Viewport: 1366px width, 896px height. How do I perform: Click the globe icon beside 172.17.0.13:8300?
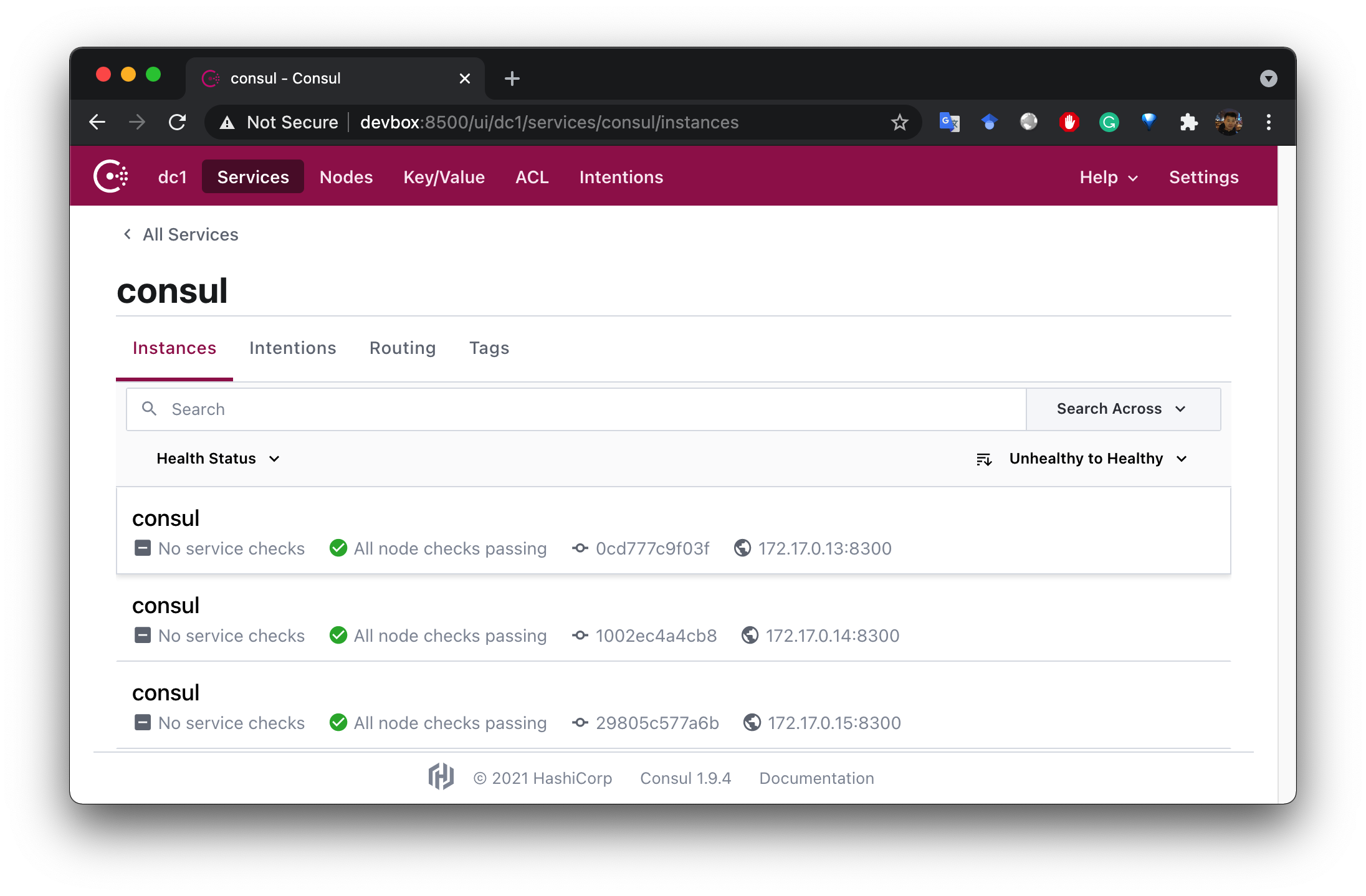[742, 548]
